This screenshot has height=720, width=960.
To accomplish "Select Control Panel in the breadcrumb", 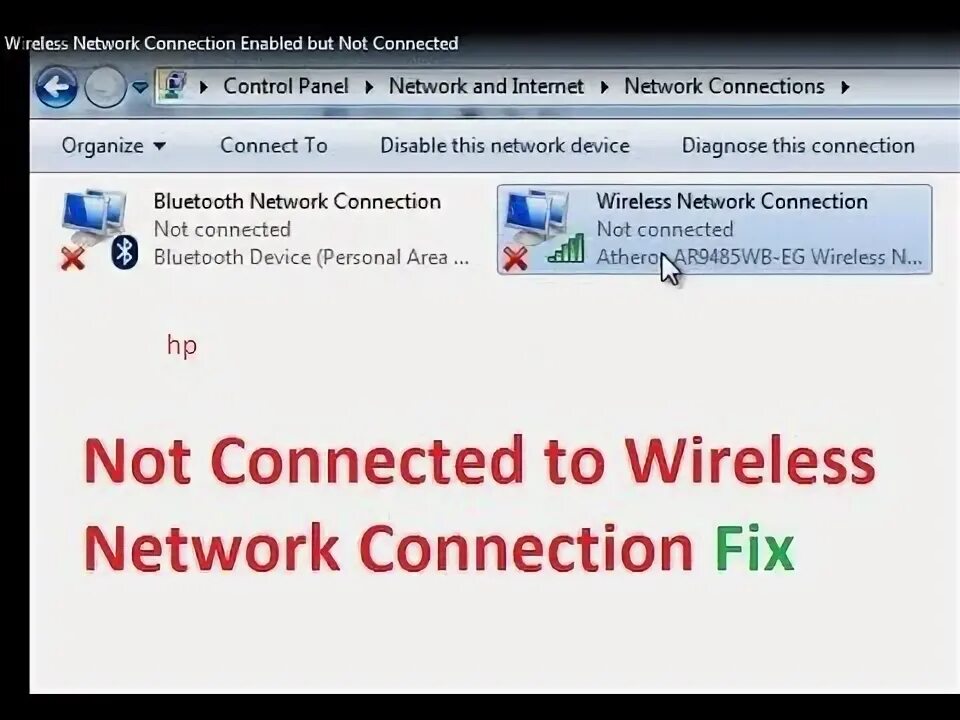I will tap(285, 86).
